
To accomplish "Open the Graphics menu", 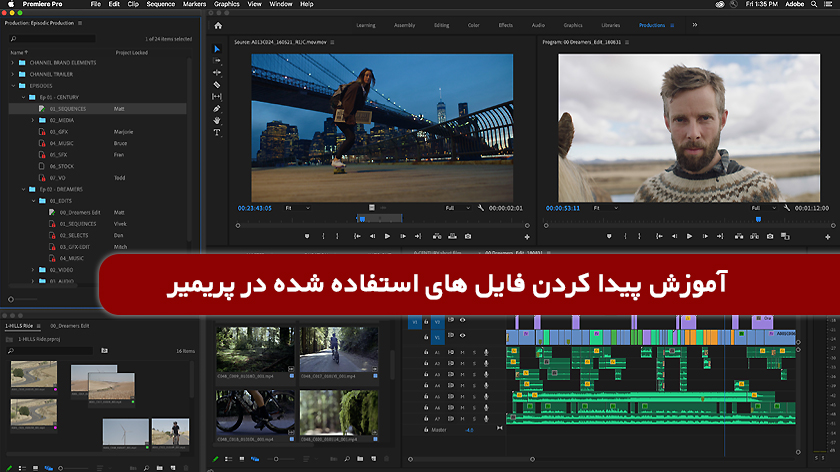I will pyautogui.click(x=227, y=4).
